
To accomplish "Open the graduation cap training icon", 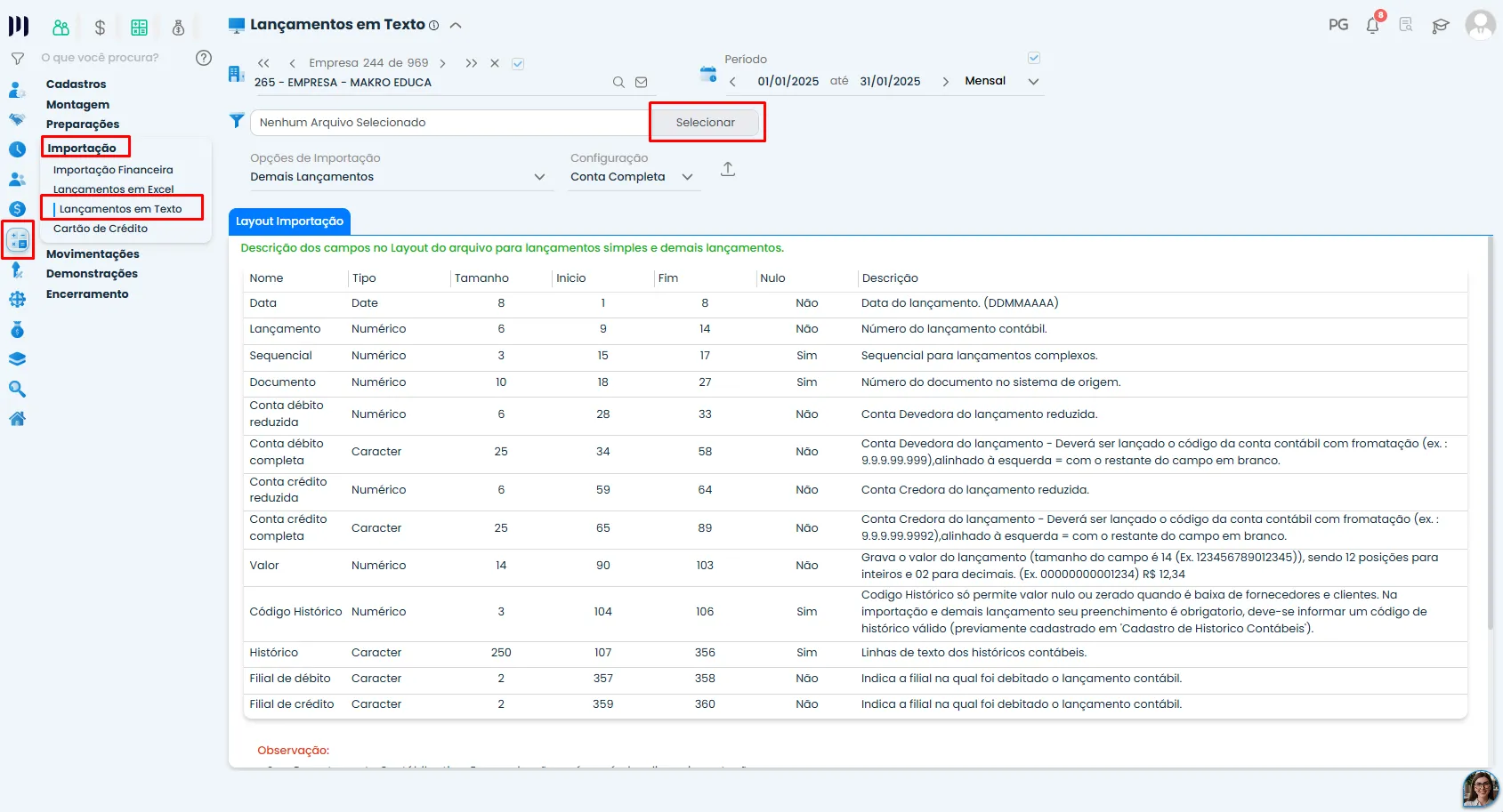I will click(1441, 26).
